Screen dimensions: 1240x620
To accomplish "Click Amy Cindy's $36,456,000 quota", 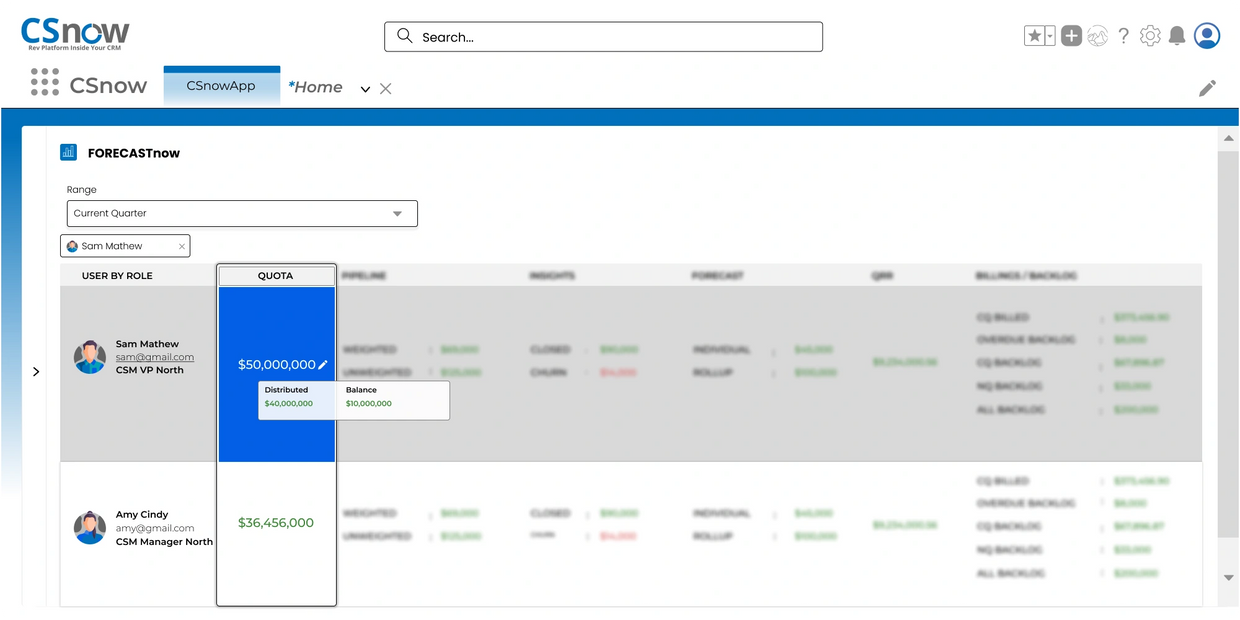I will (x=276, y=523).
